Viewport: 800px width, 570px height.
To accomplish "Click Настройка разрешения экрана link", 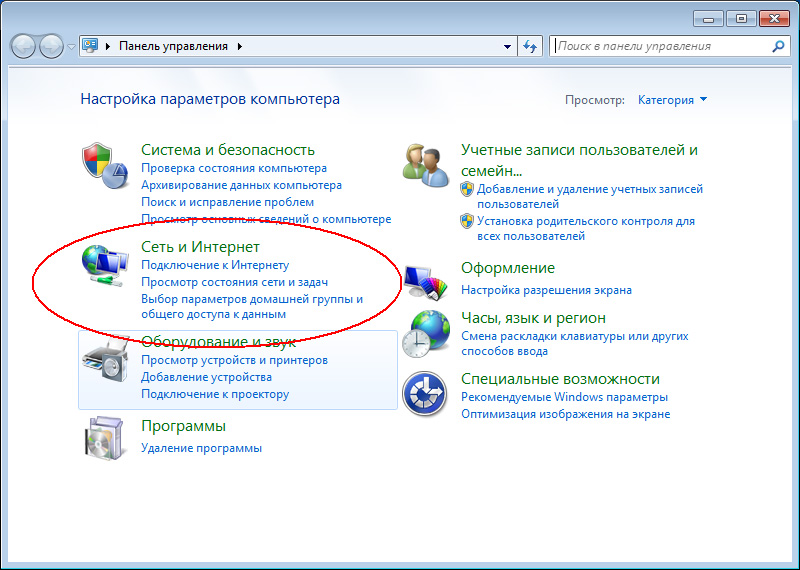I will (546, 290).
